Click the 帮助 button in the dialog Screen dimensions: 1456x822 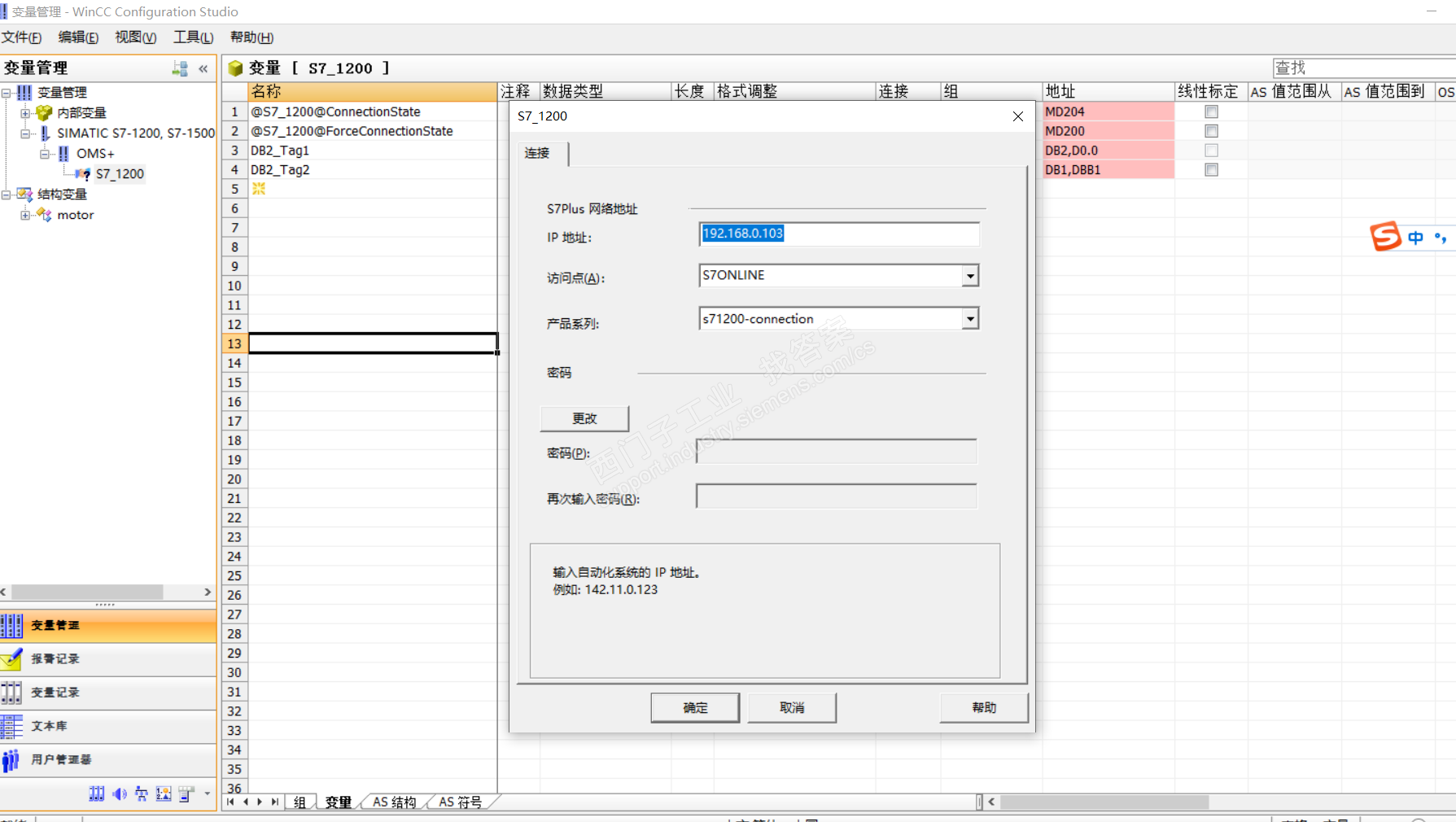pos(984,708)
